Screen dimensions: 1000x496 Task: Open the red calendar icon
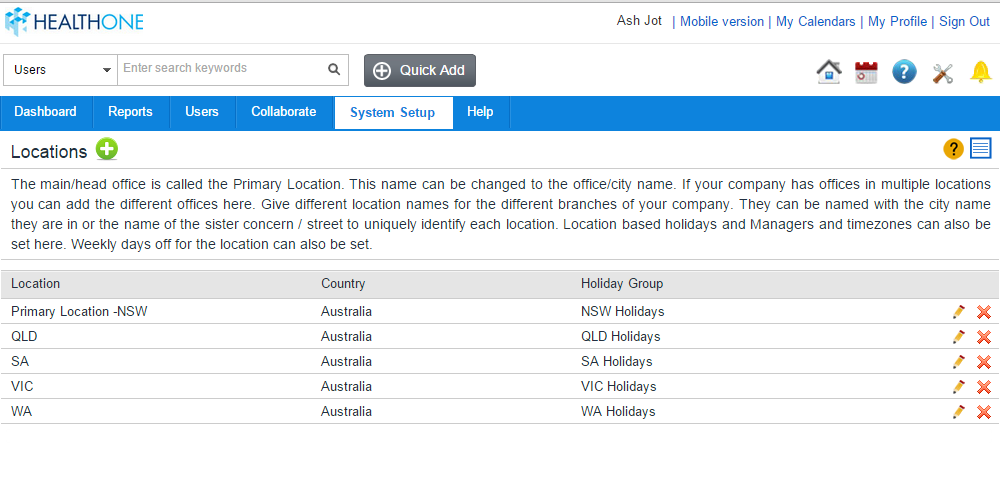(x=866, y=72)
